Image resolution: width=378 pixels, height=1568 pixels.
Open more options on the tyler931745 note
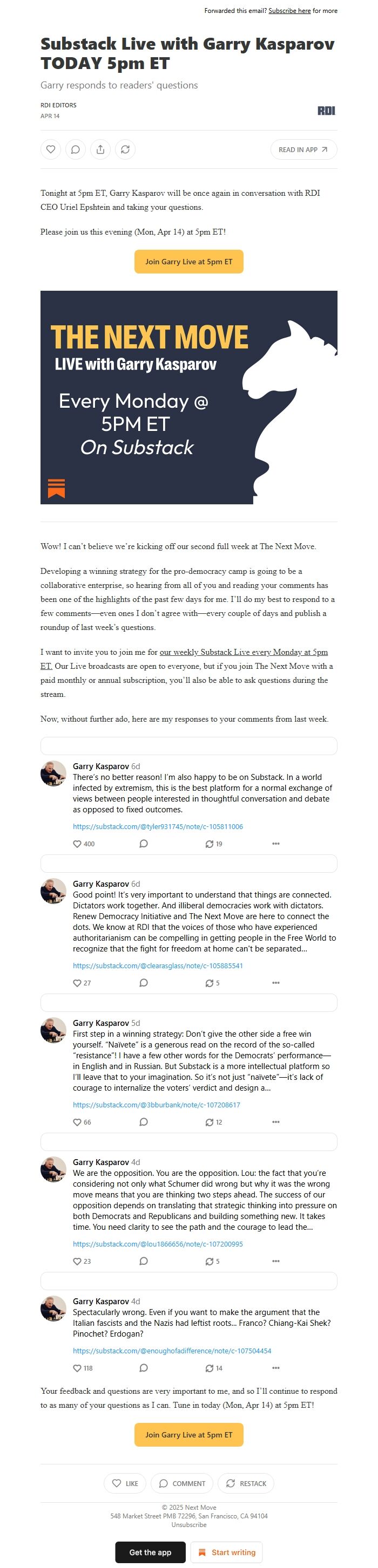coord(275,844)
